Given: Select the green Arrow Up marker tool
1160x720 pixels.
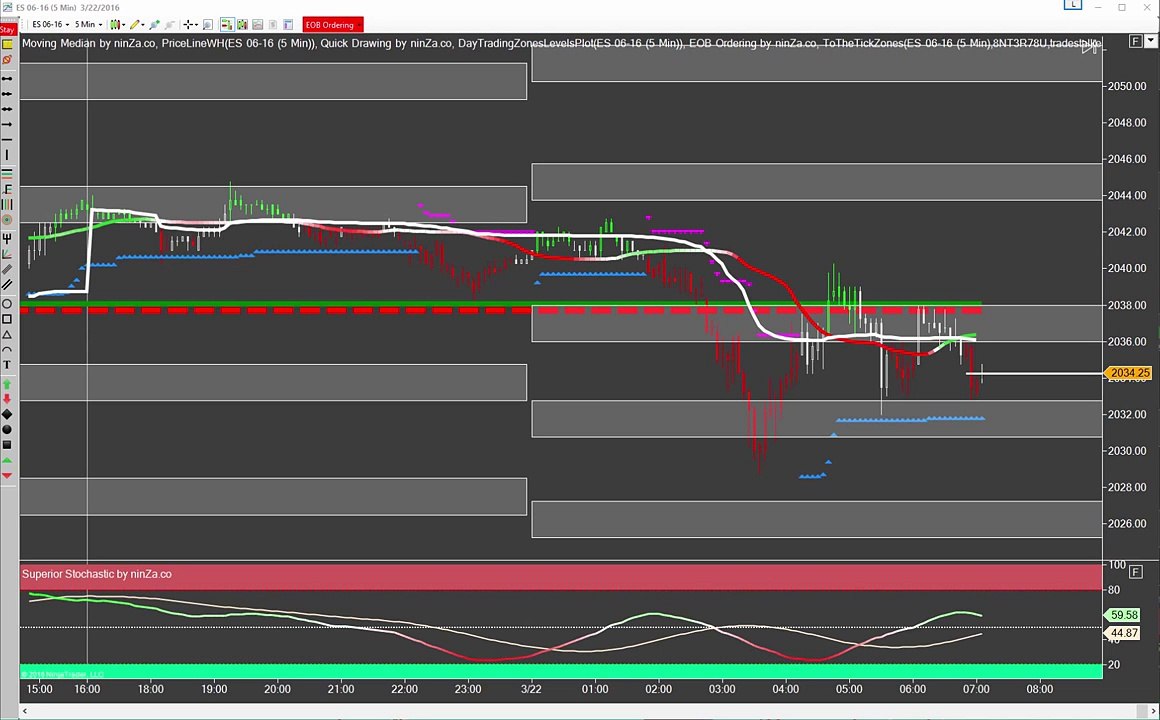Looking at the screenshot, I should pos(7,385).
